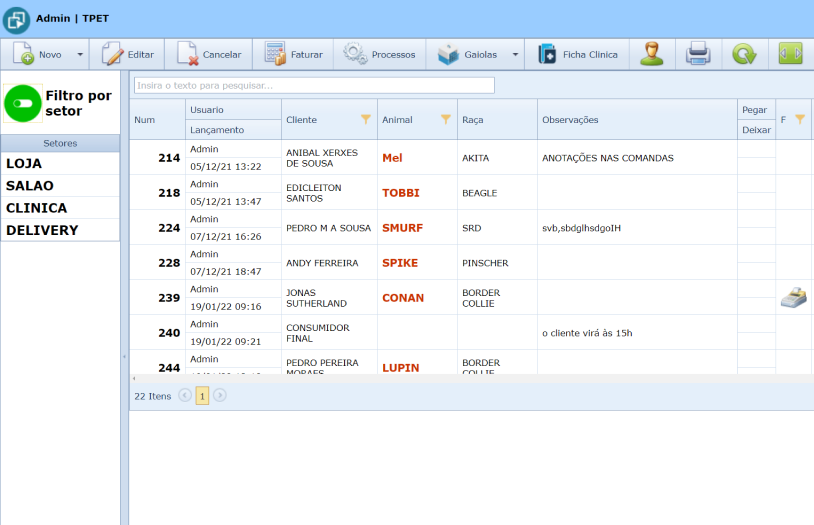Toggle the Filtro por setor switch

[21, 103]
